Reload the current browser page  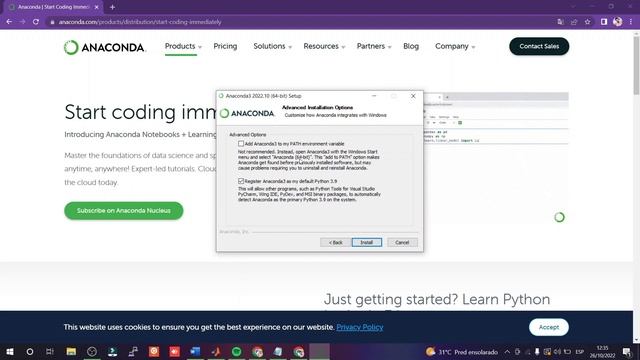[36, 22]
